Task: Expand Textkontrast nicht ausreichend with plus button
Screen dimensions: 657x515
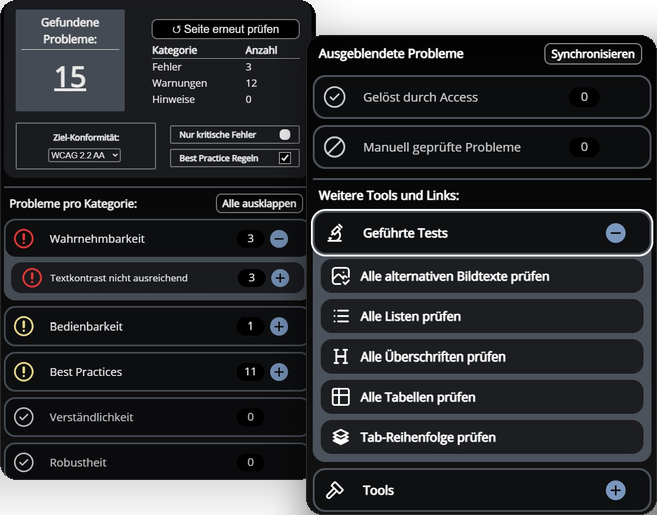Action: pos(280,278)
